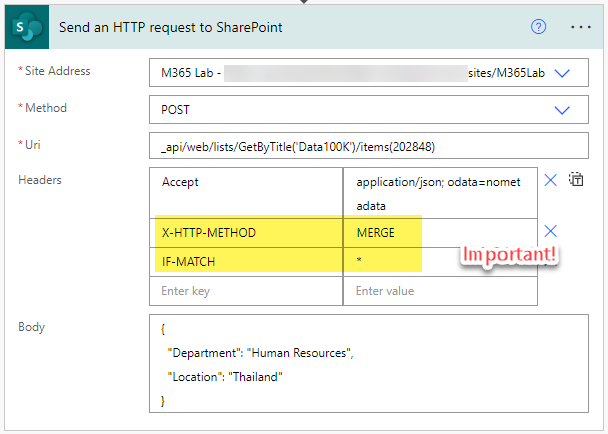Click the action title Send an HTTP request
The width and height of the screenshot is (608, 434).
click(x=171, y=28)
